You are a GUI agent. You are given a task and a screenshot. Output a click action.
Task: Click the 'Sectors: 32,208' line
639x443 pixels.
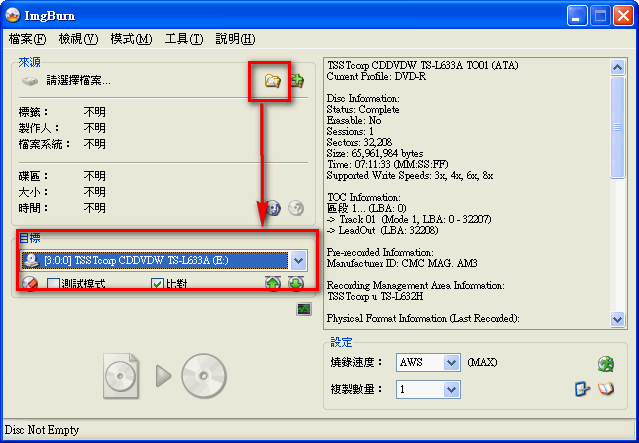click(x=359, y=143)
